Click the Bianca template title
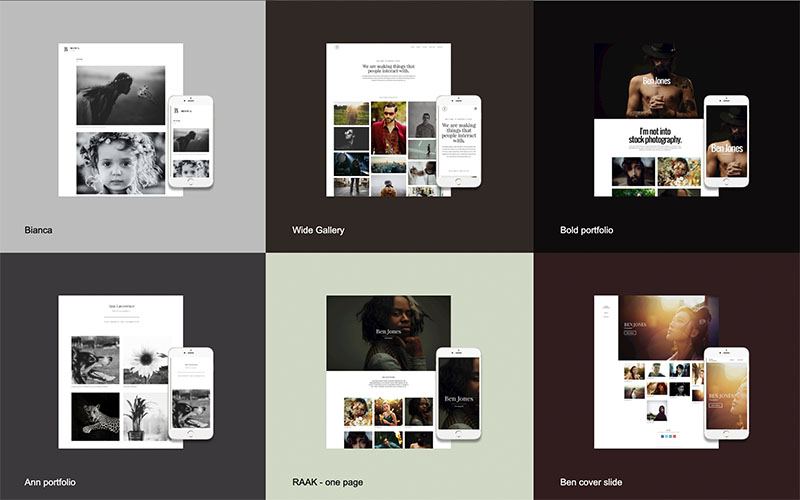800x500 pixels. [x=38, y=230]
